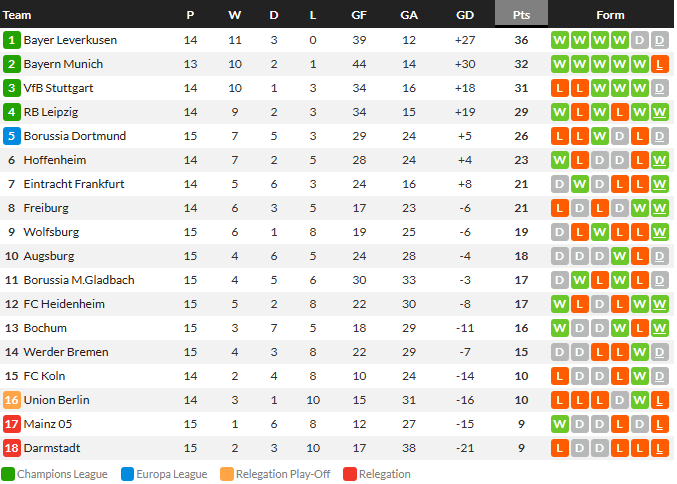The width and height of the screenshot is (677, 484).
Task: Click the green Champions League legend swatch
Action: (x=8, y=474)
